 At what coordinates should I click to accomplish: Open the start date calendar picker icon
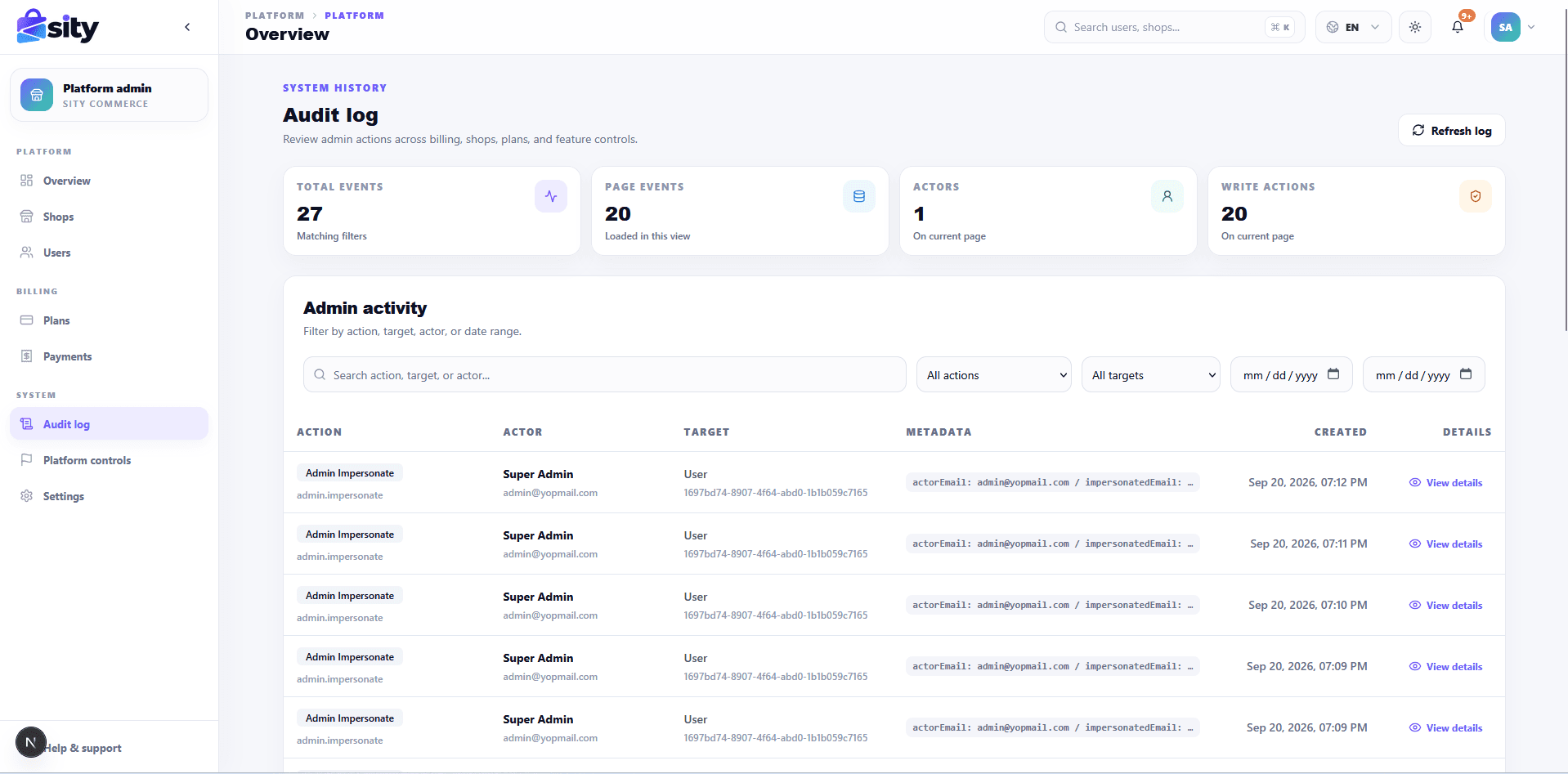coord(1333,374)
